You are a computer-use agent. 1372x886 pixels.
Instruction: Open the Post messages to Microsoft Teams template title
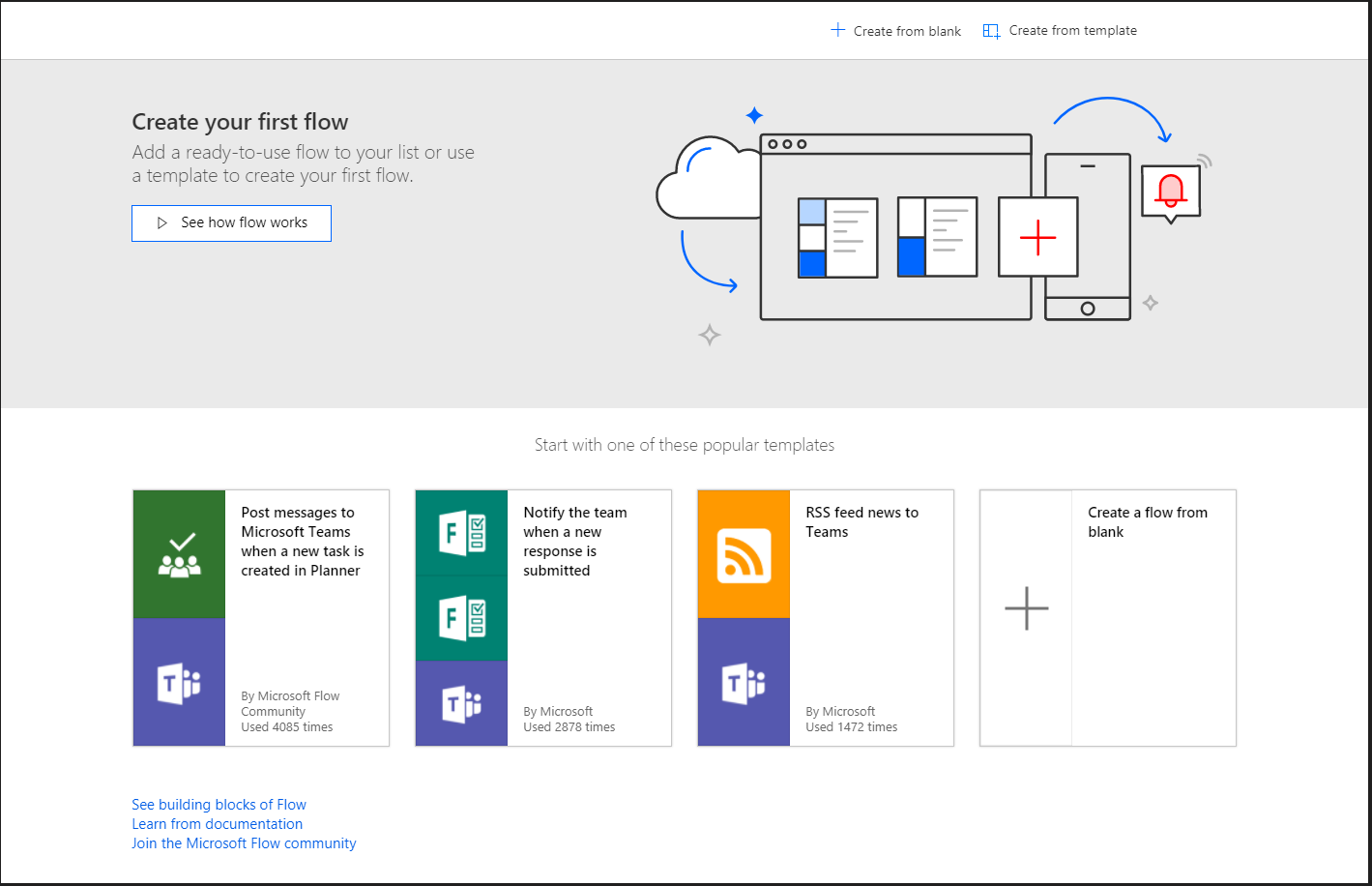pos(303,542)
